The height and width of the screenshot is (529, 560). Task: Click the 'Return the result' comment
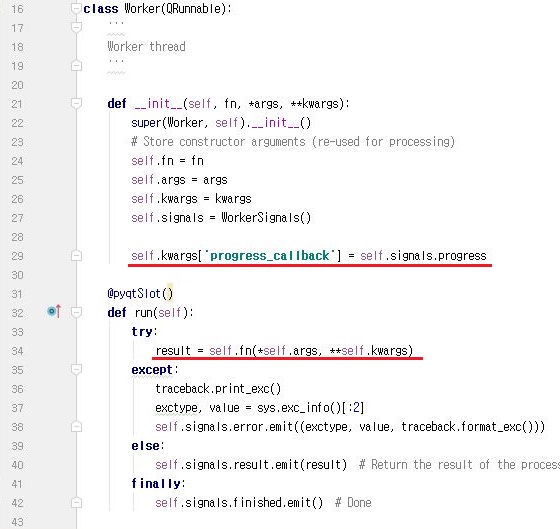point(459,465)
